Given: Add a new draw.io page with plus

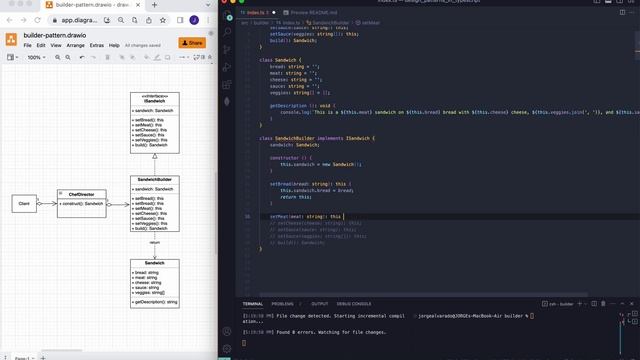Looking at the screenshot, I should pos(43,358).
